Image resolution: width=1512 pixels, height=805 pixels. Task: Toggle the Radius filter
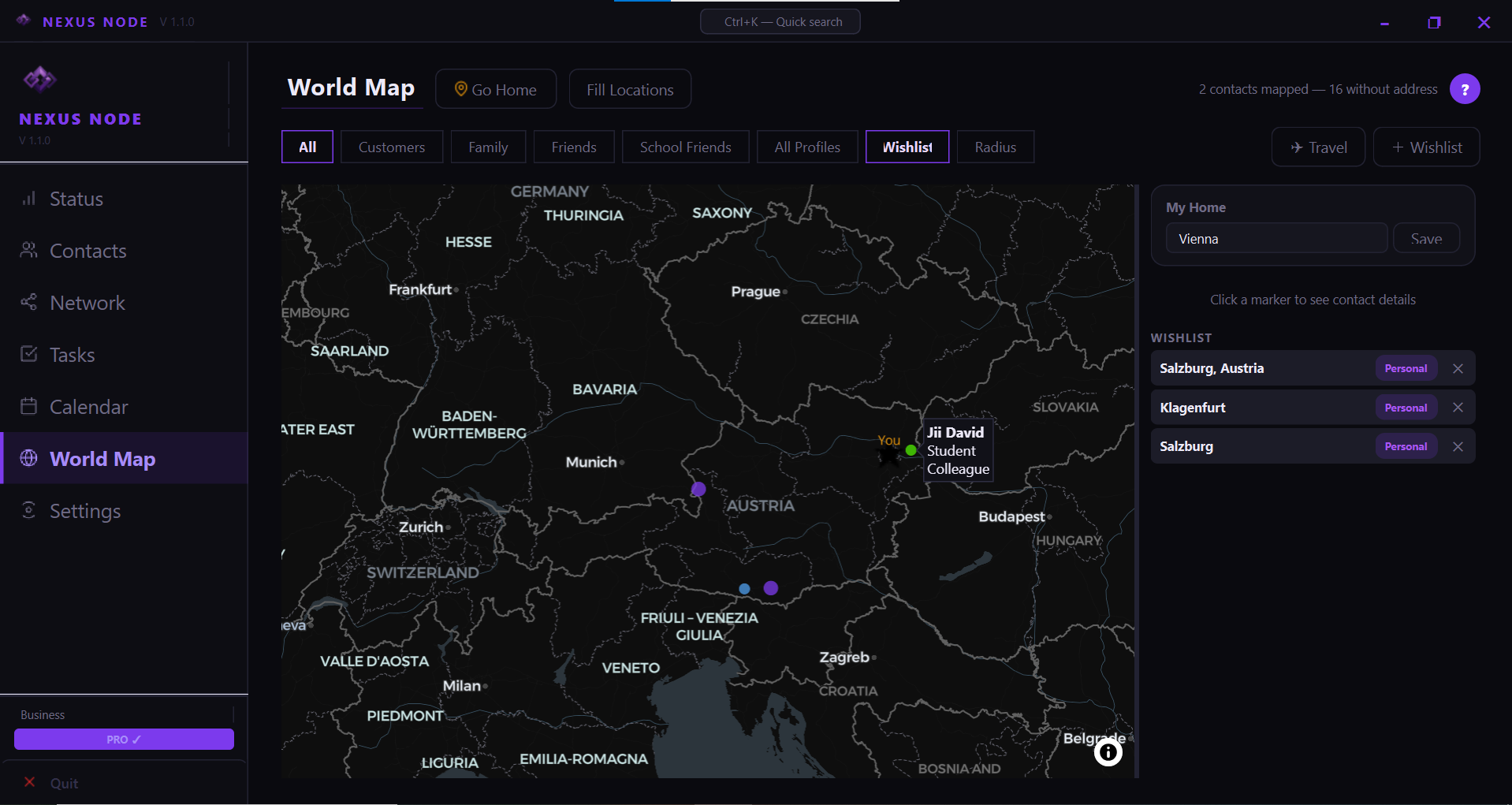pos(996,147)
